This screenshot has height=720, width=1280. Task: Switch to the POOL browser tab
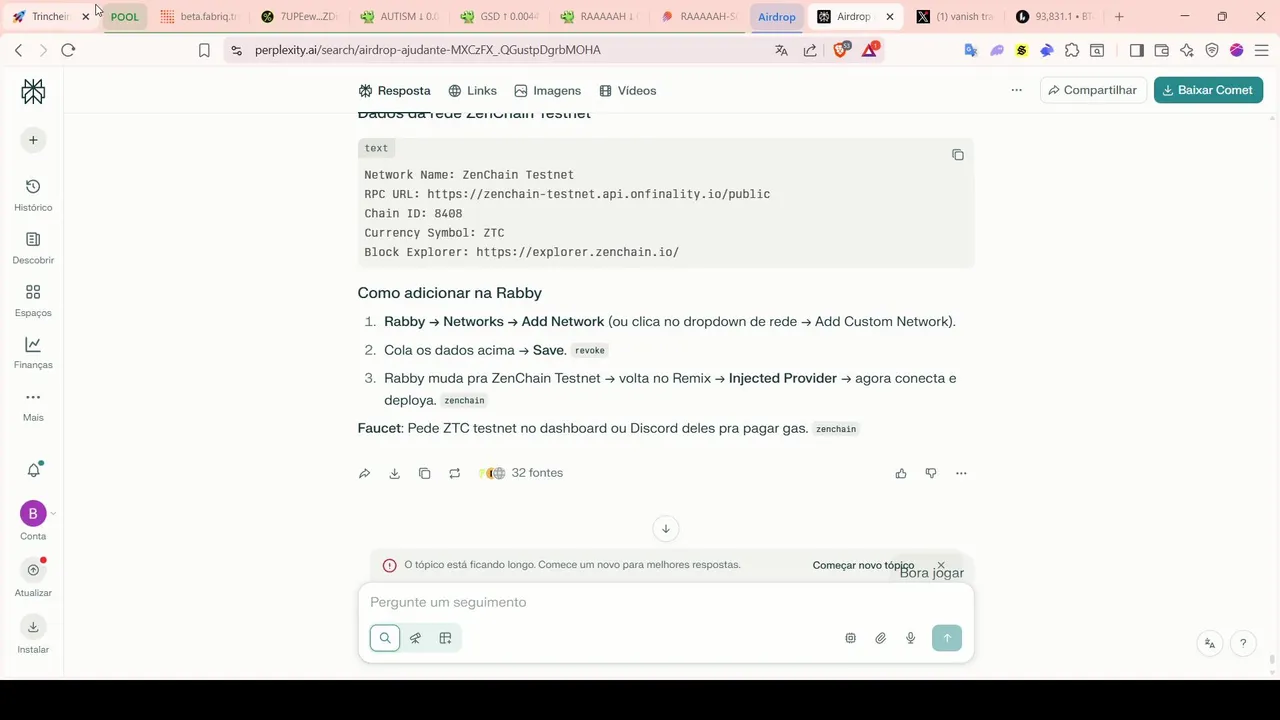click(x=124, y=17)
